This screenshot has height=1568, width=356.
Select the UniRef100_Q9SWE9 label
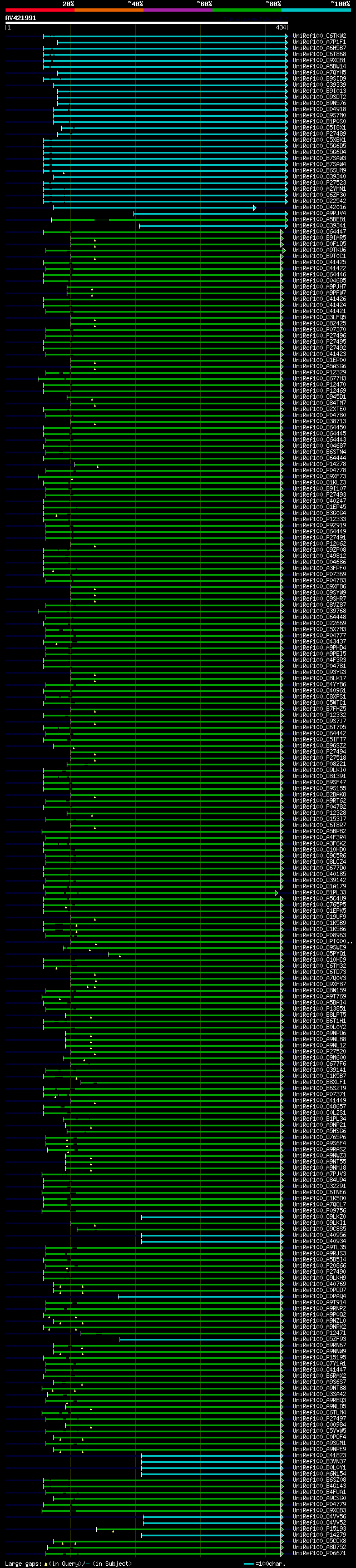[319, 947]
